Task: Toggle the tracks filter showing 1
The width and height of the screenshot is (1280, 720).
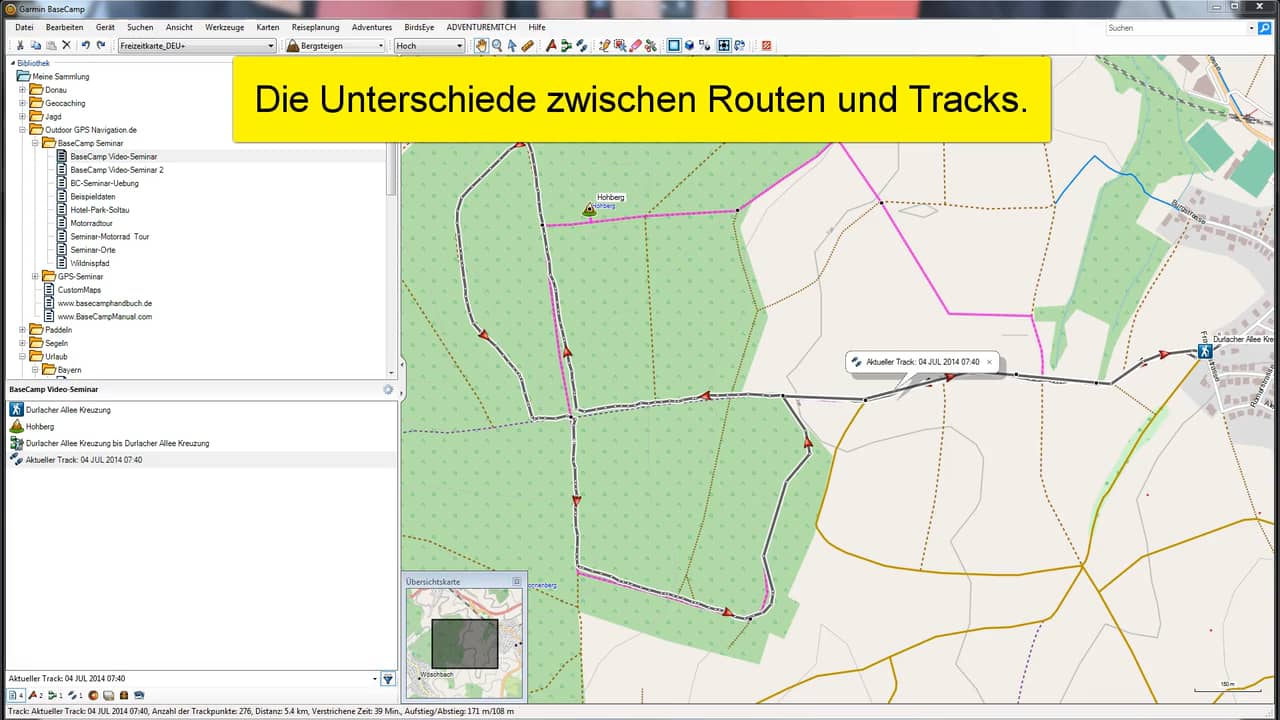Action: (75, 695)
